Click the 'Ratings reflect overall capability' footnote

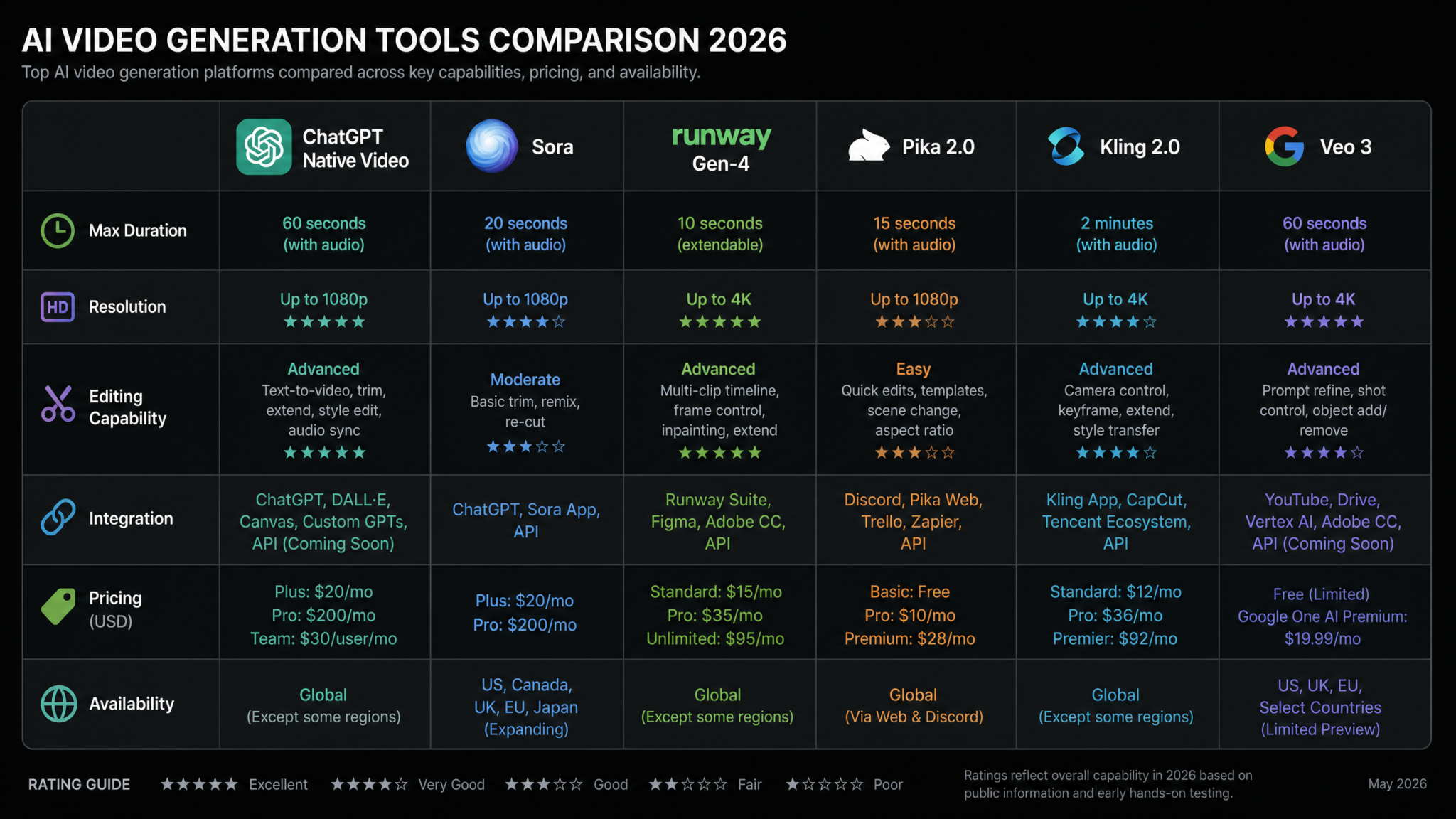[1108, 784]
